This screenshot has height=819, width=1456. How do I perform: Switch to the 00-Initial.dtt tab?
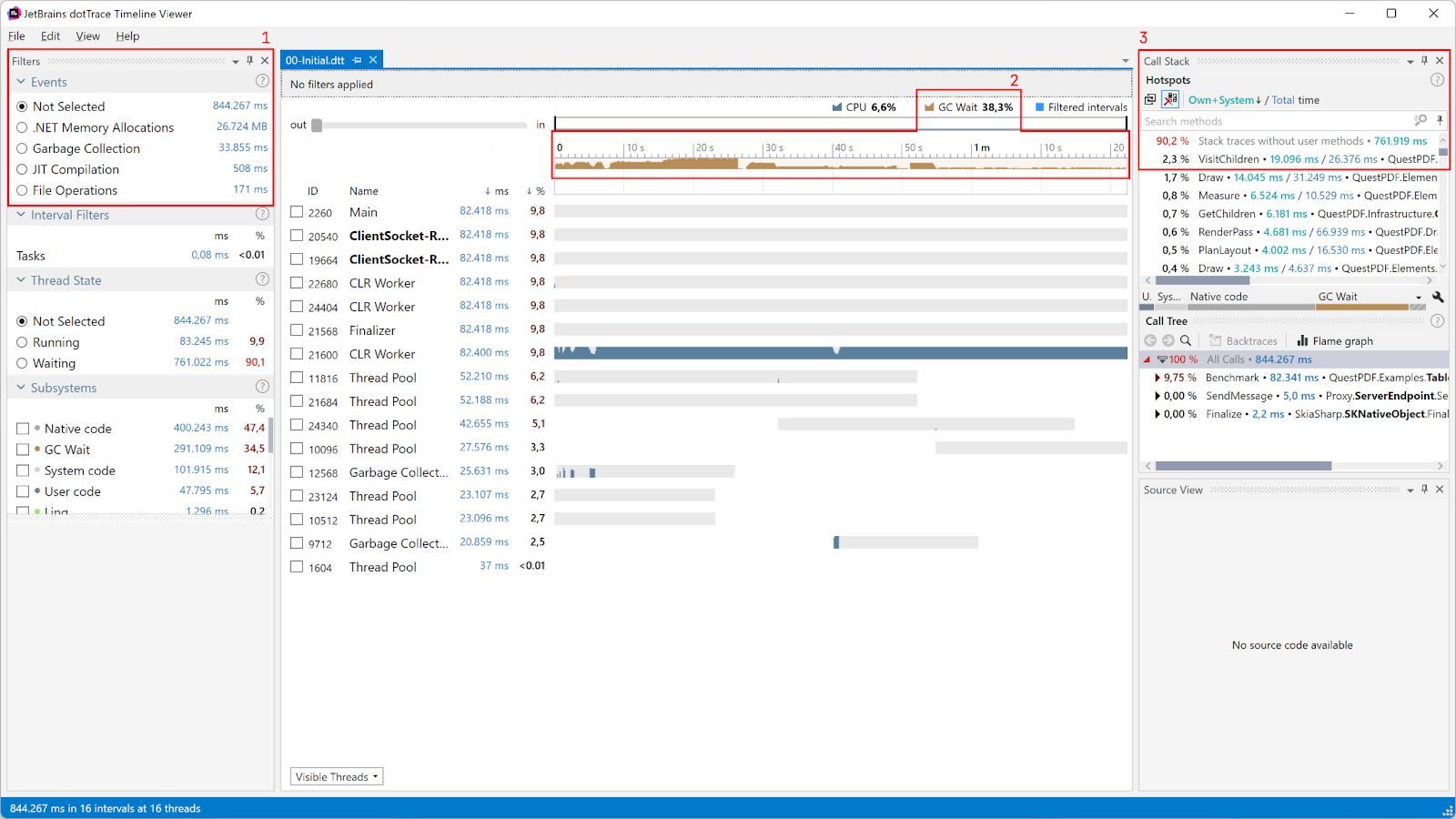point(315,60)
